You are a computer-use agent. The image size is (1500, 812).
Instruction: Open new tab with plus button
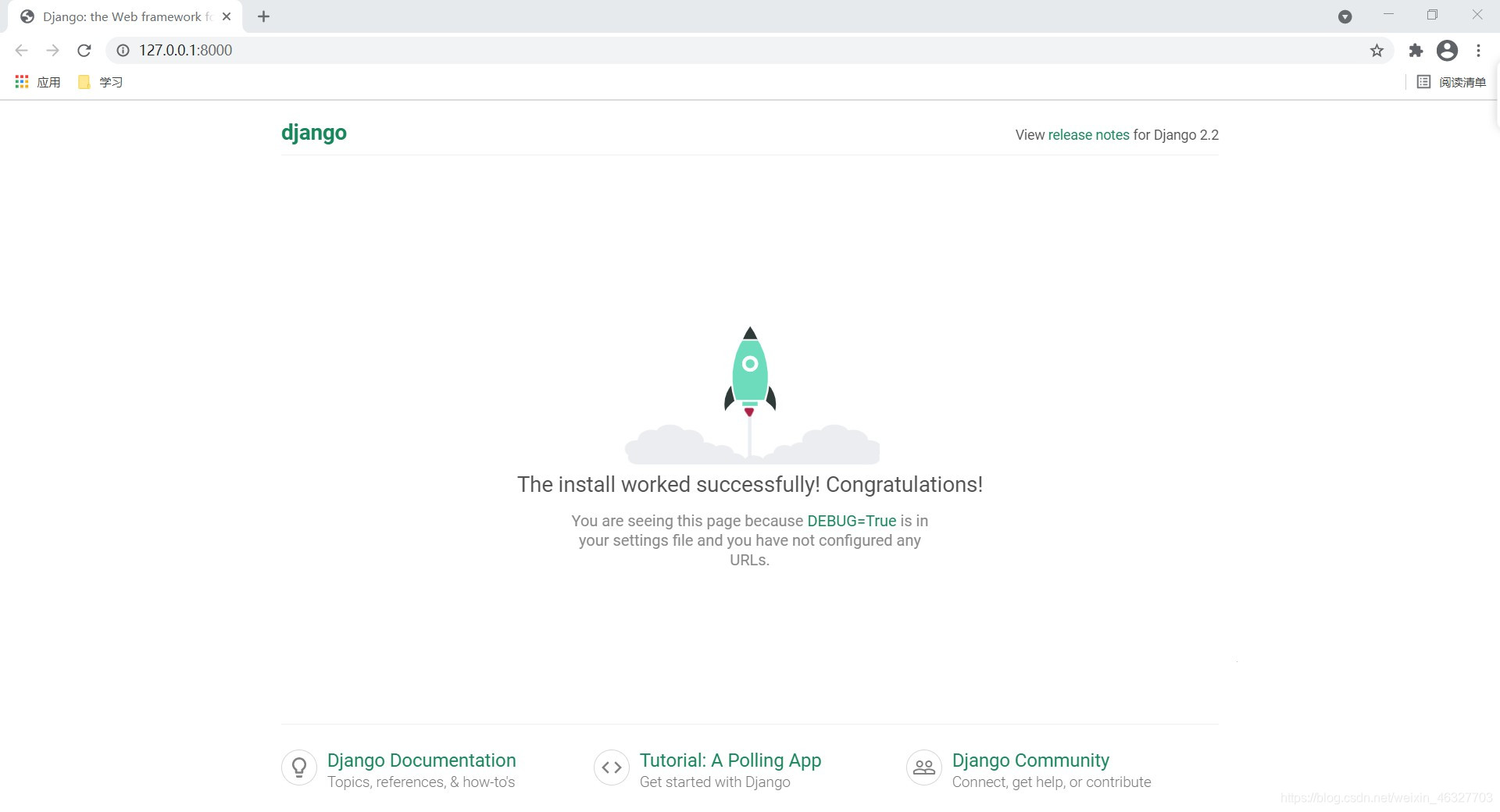(x=263, y=16)
